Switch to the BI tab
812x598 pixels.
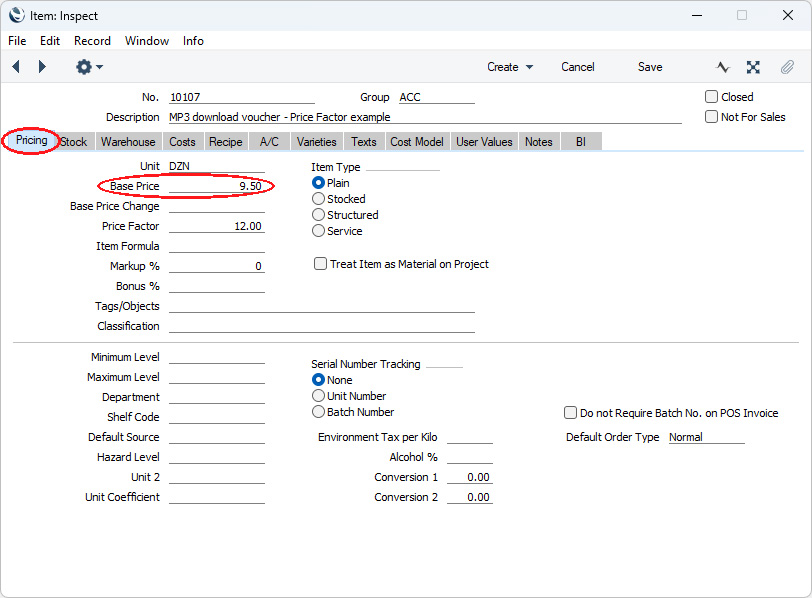click(x=581, y=142)
